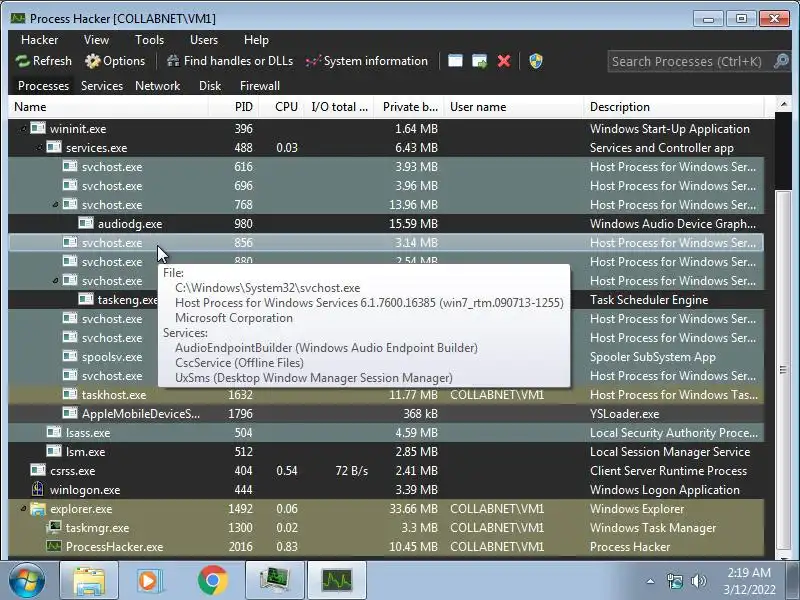This screenshot has width=800, height=600.
Task: Select the AppleMobileDeviceS... process icon
Action: point(70,413)
